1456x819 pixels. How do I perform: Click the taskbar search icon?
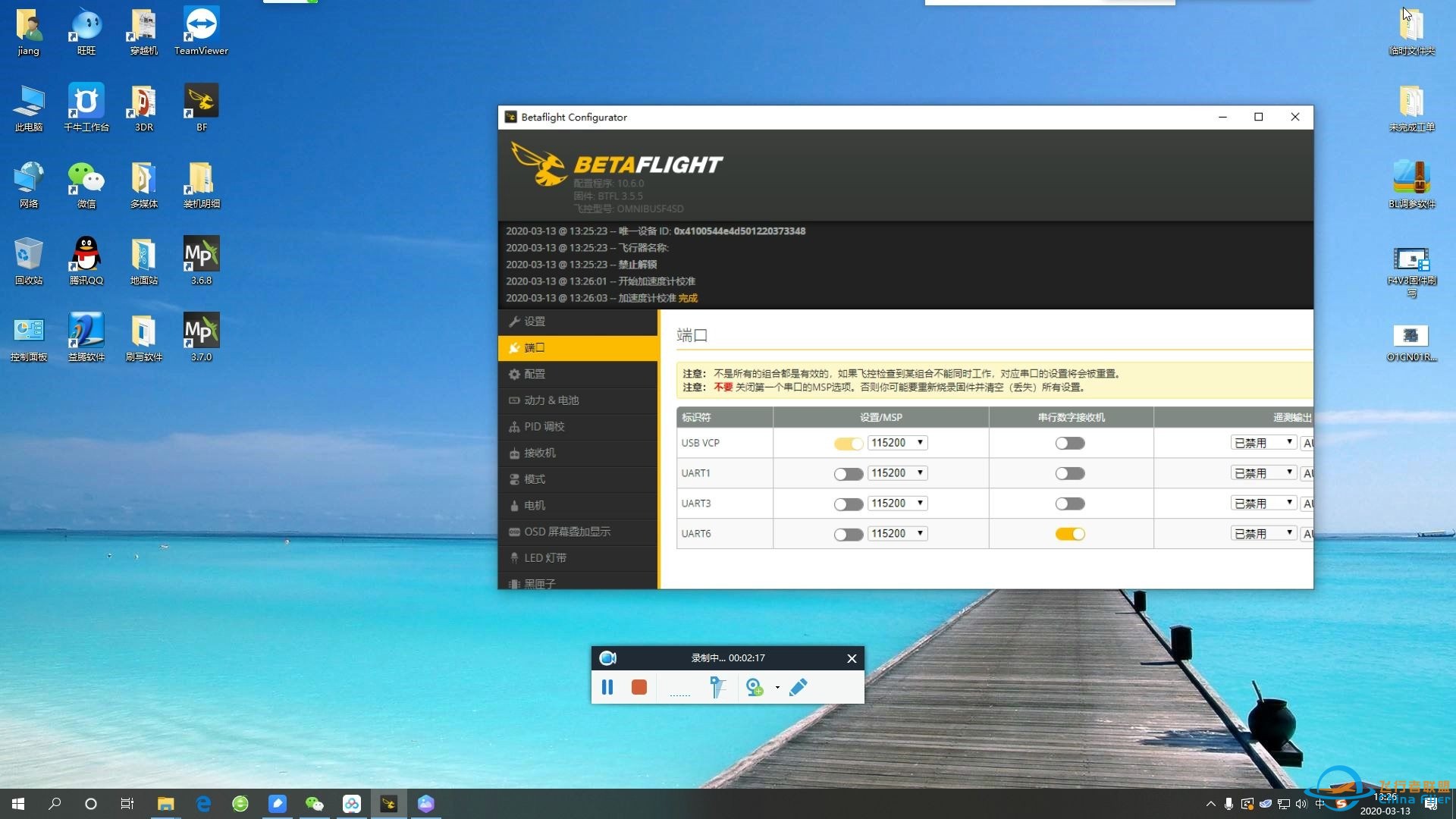tap(55, 804)
